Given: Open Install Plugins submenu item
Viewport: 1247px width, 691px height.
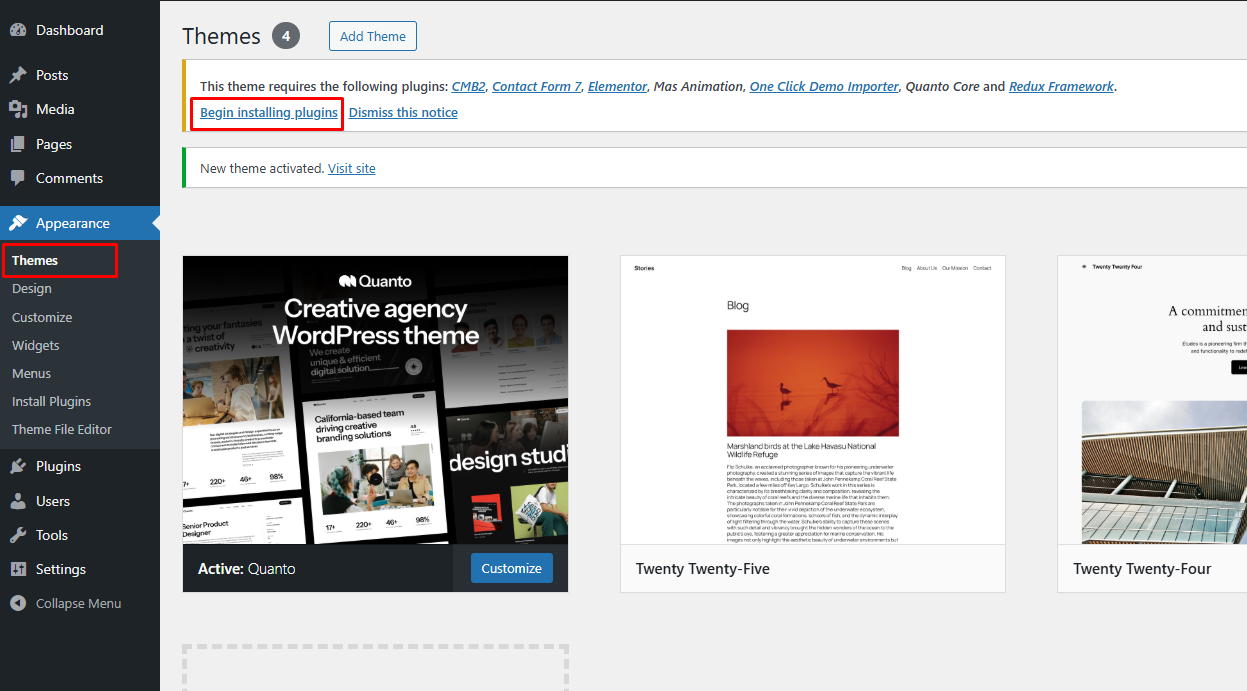Looking at the screenshot, I should pyautogui.click(x=51, y=401).
